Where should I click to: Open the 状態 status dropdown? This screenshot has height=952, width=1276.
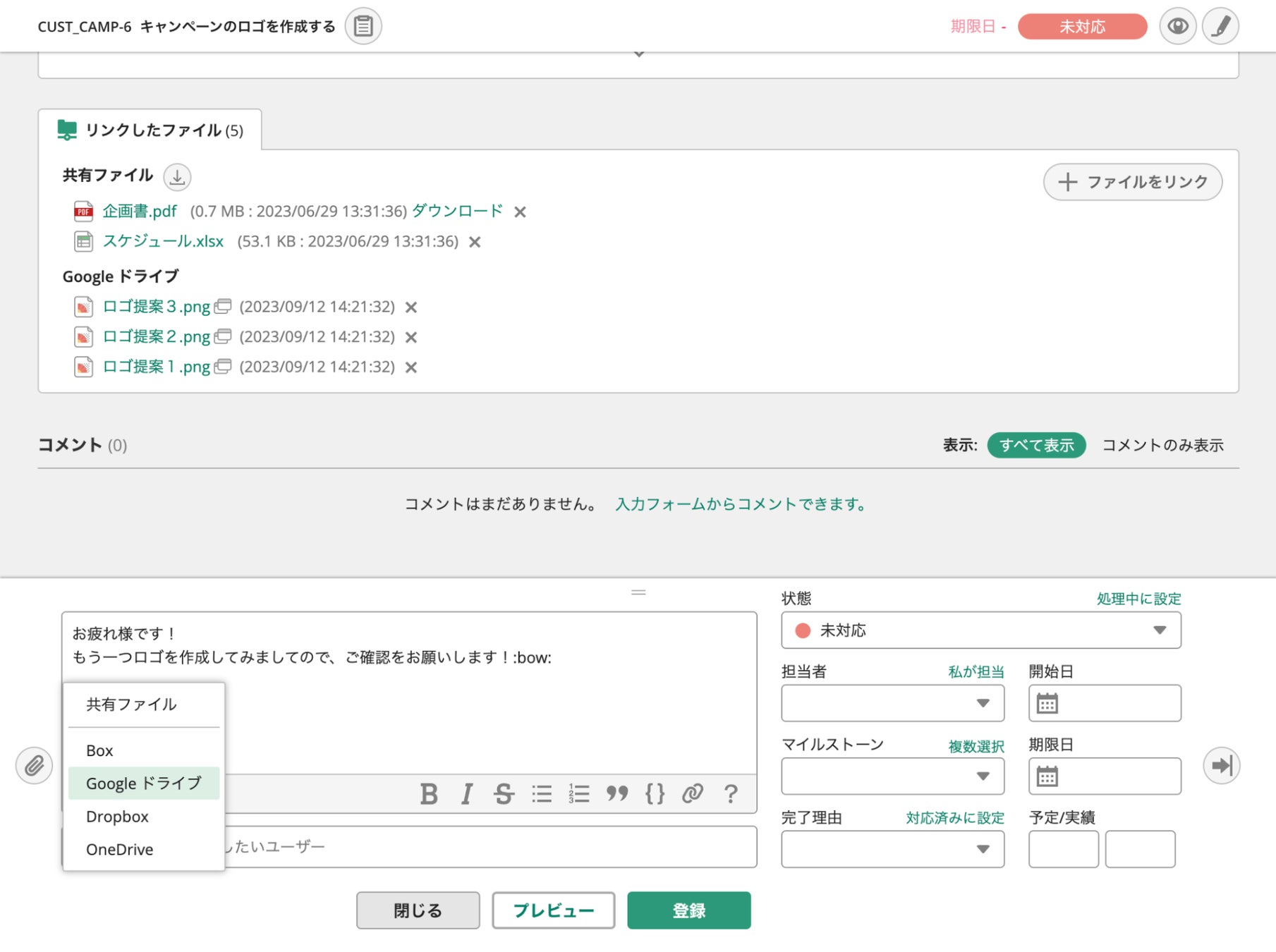(981, 630)
